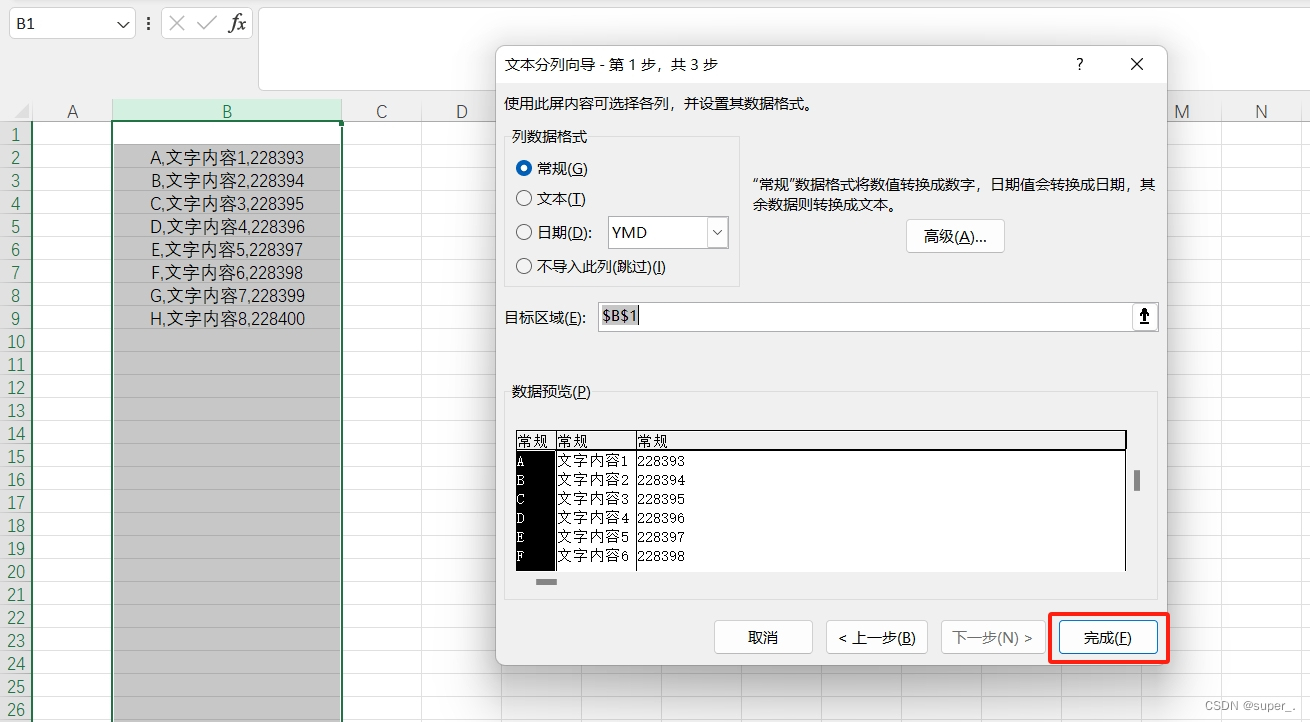The height and width of the screenshot is (722, 1310).
Task: Open the 高级(A) advanced settings
Action: point(954,236)
